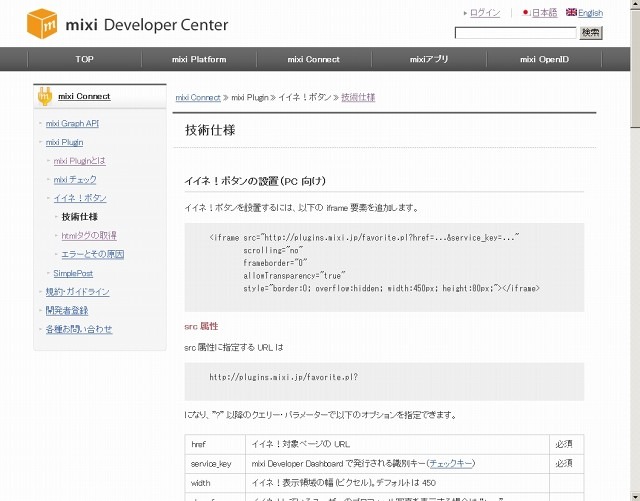The image size is (640, 501).
Task: Open the mixi OpenID navigation tab
Action: (x=544, y=59)
